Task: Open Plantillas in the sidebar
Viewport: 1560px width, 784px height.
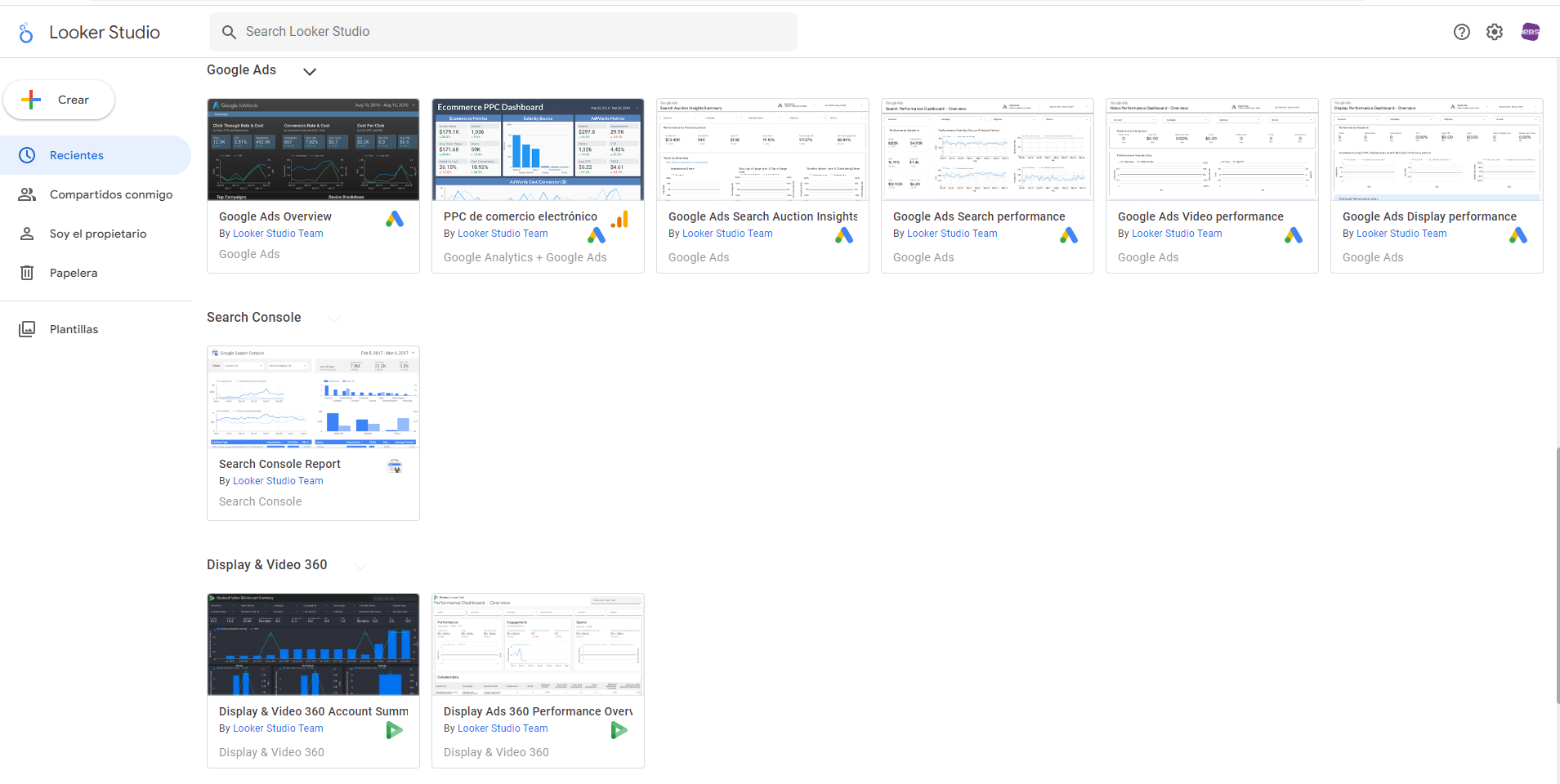Action: coord(74,329)
